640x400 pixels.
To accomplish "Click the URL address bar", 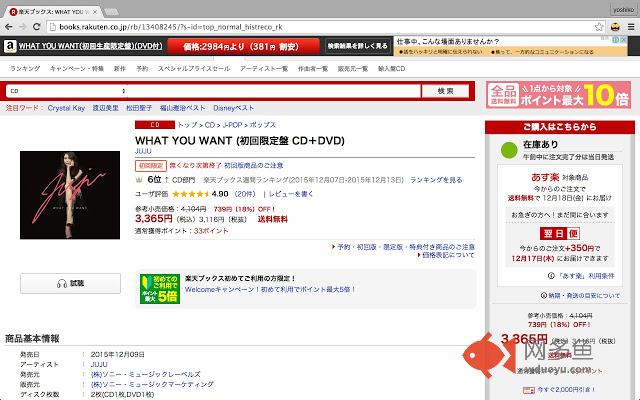I will coord(324,27).
